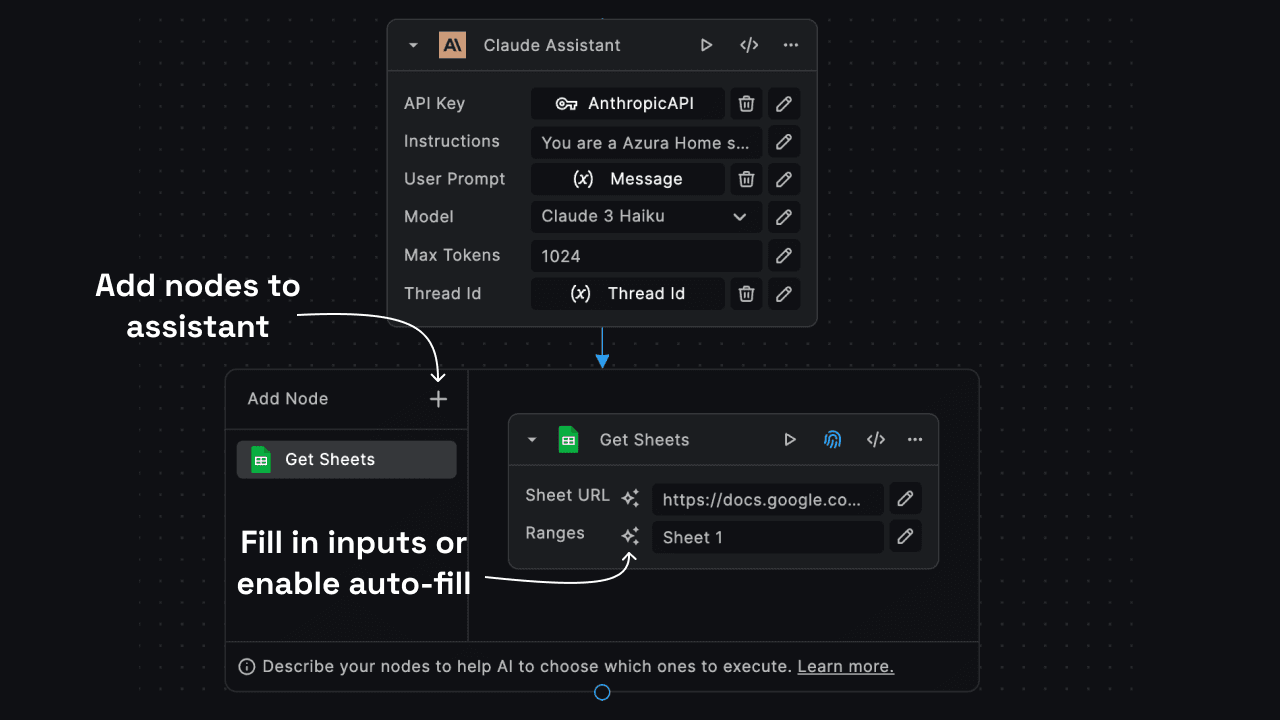Open the Learn more link
The width and height of the screenshot is (1280, 720).
pyautogui.click(x=845, y=666)
